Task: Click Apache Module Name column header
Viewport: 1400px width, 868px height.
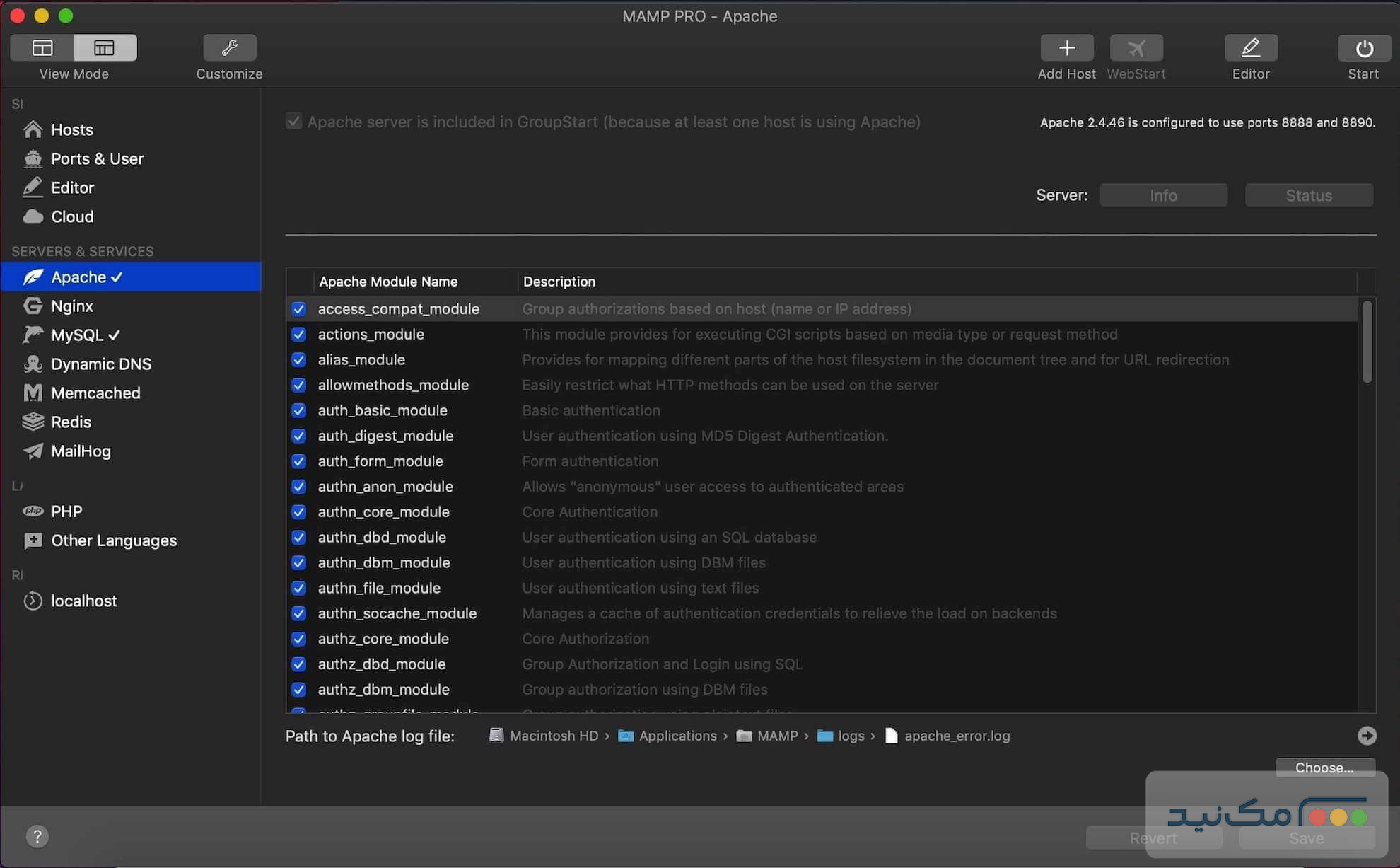Action: tap(388, 282)
